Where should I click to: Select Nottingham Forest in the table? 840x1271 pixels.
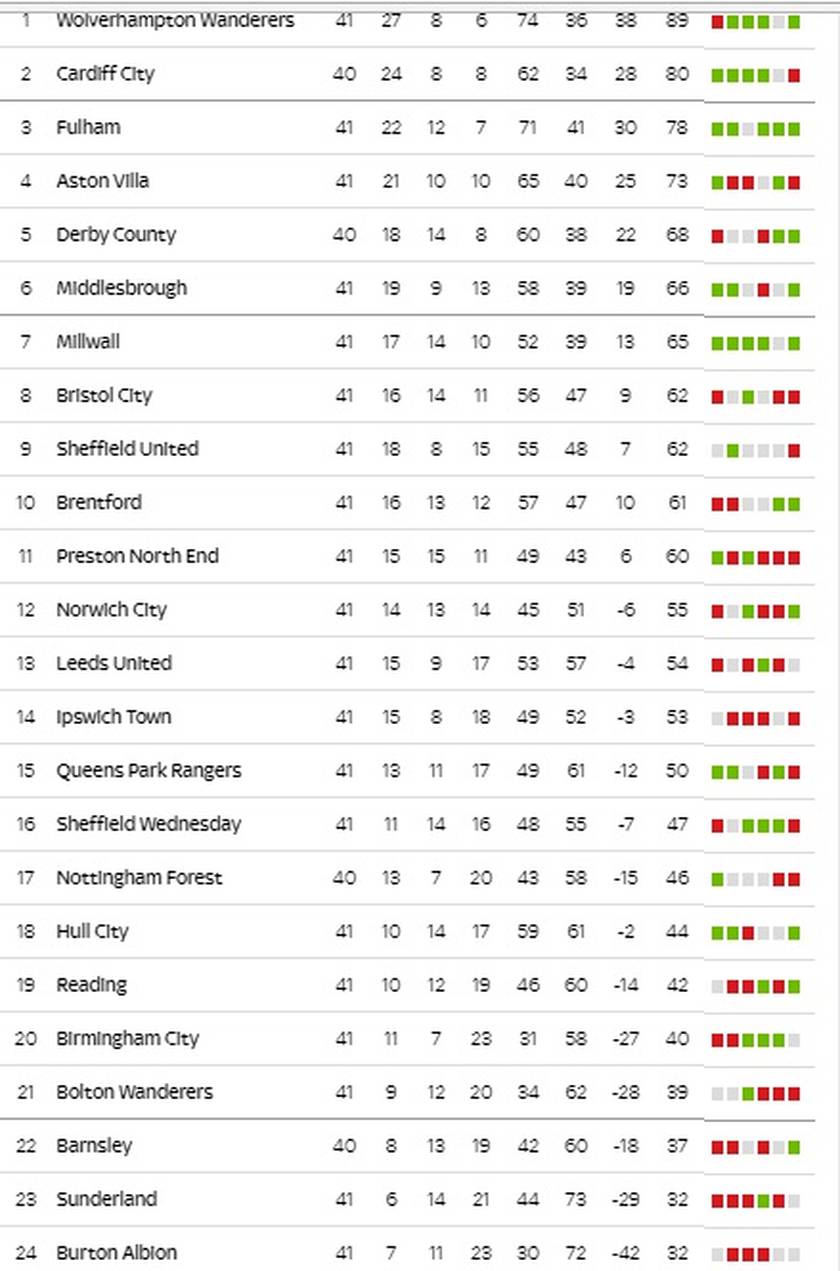click(139, 878)
